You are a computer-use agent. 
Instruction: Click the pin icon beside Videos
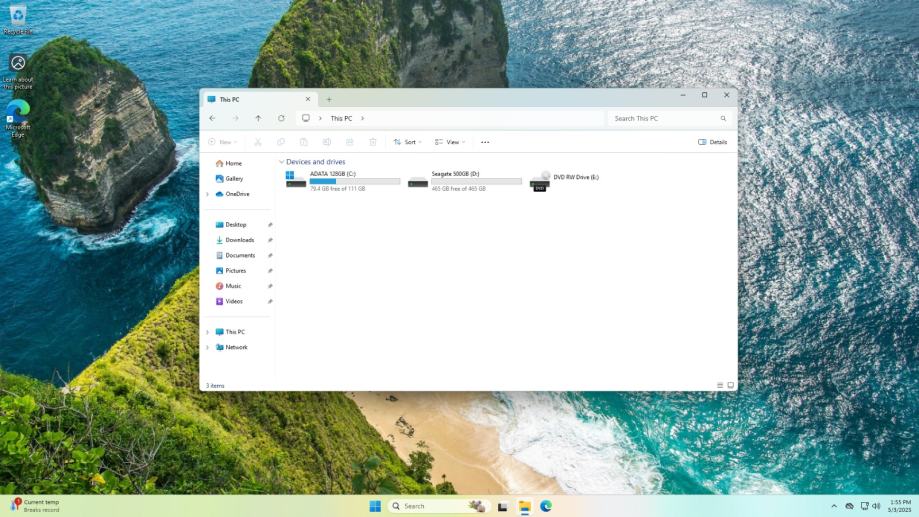pos(270,301)
